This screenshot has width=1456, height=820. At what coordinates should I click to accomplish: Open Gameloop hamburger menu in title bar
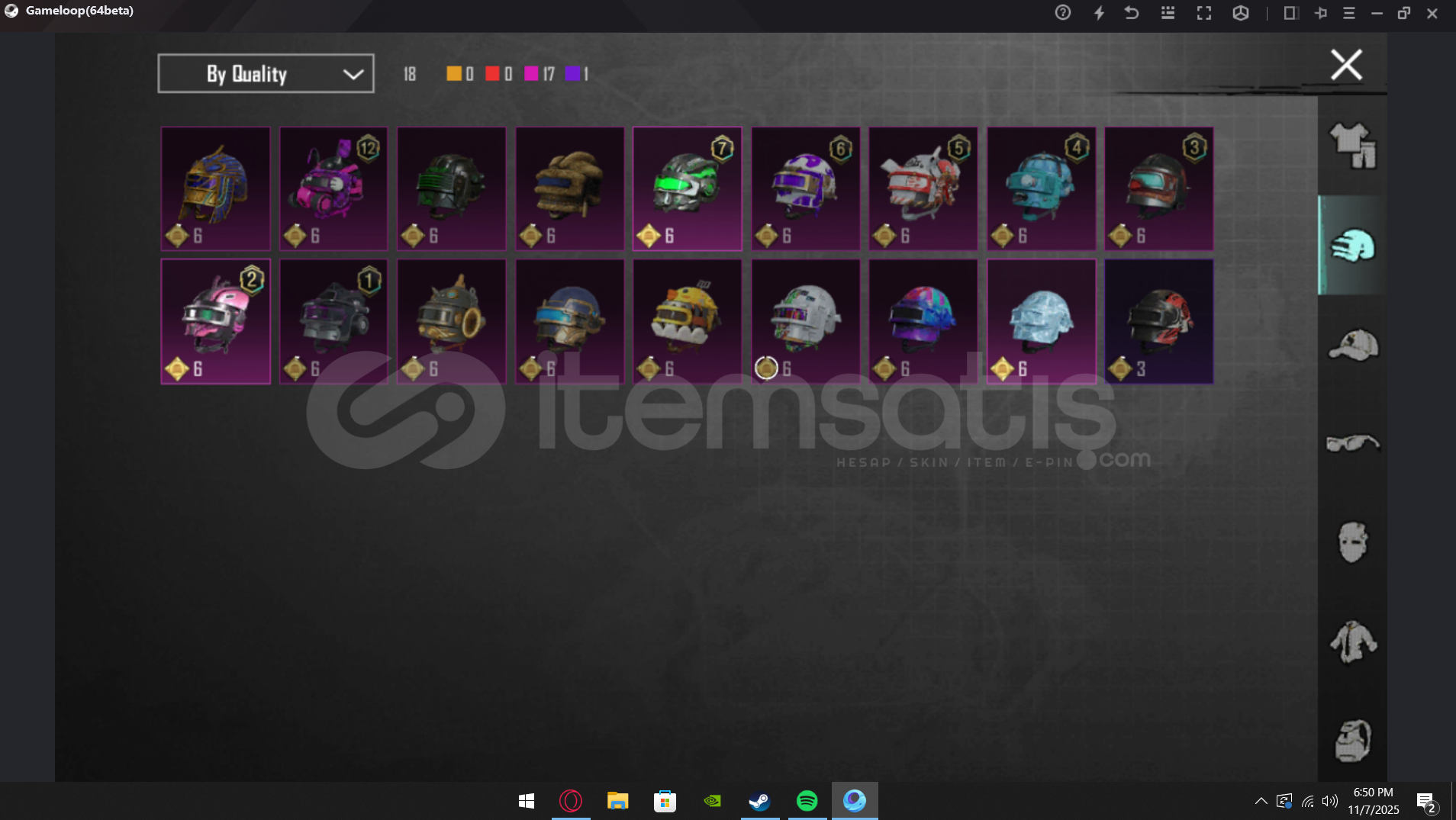(x=1348, y=13)
